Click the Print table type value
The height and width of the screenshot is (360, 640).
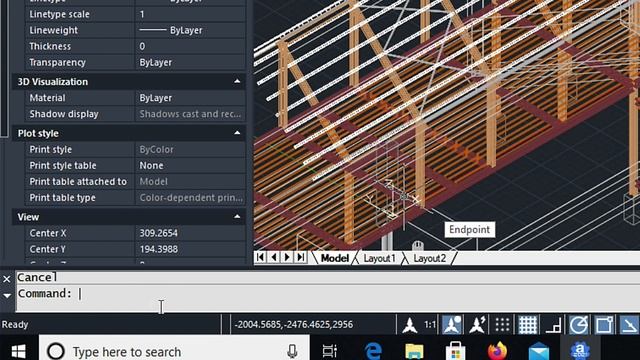(190, 198)
